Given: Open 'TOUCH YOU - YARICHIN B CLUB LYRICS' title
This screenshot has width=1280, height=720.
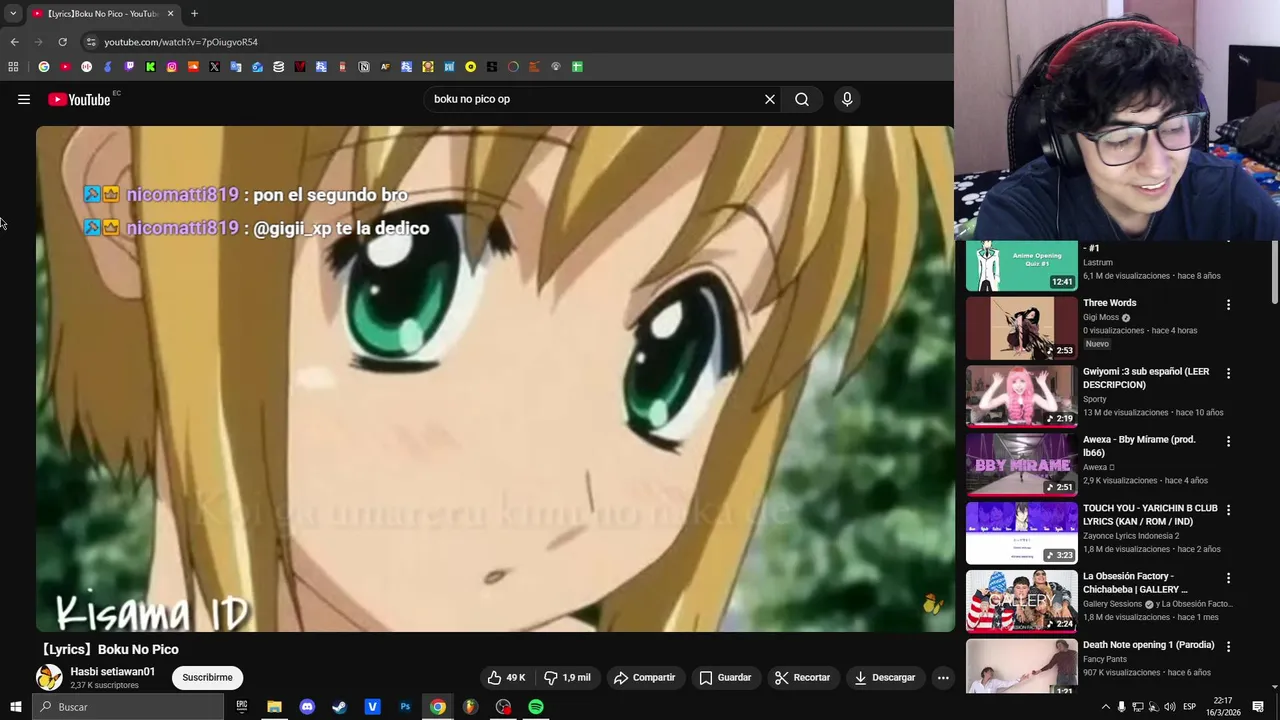Looking at the screenshot, I should point(1150,515).
